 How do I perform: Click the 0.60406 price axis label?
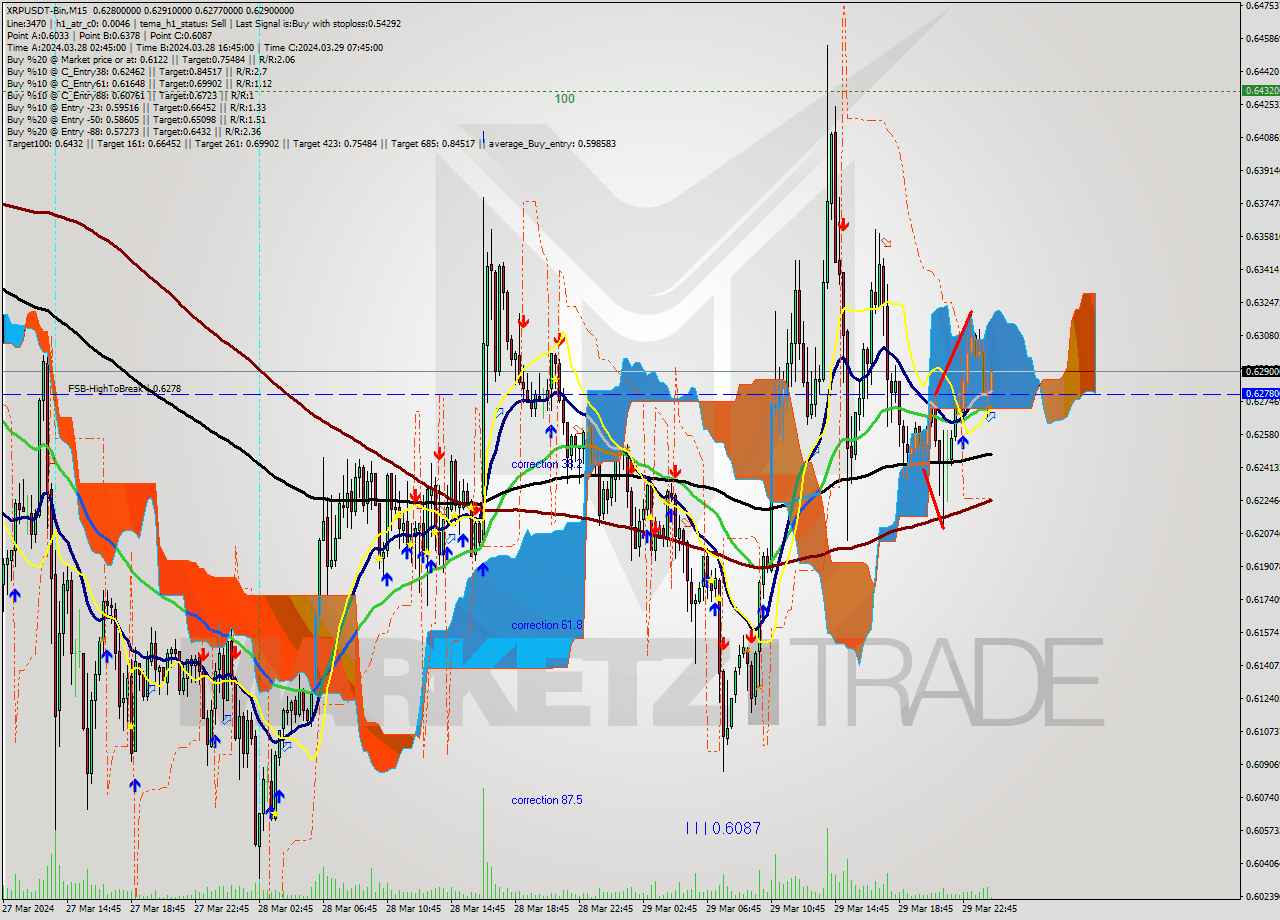[x=1262, y=864]
